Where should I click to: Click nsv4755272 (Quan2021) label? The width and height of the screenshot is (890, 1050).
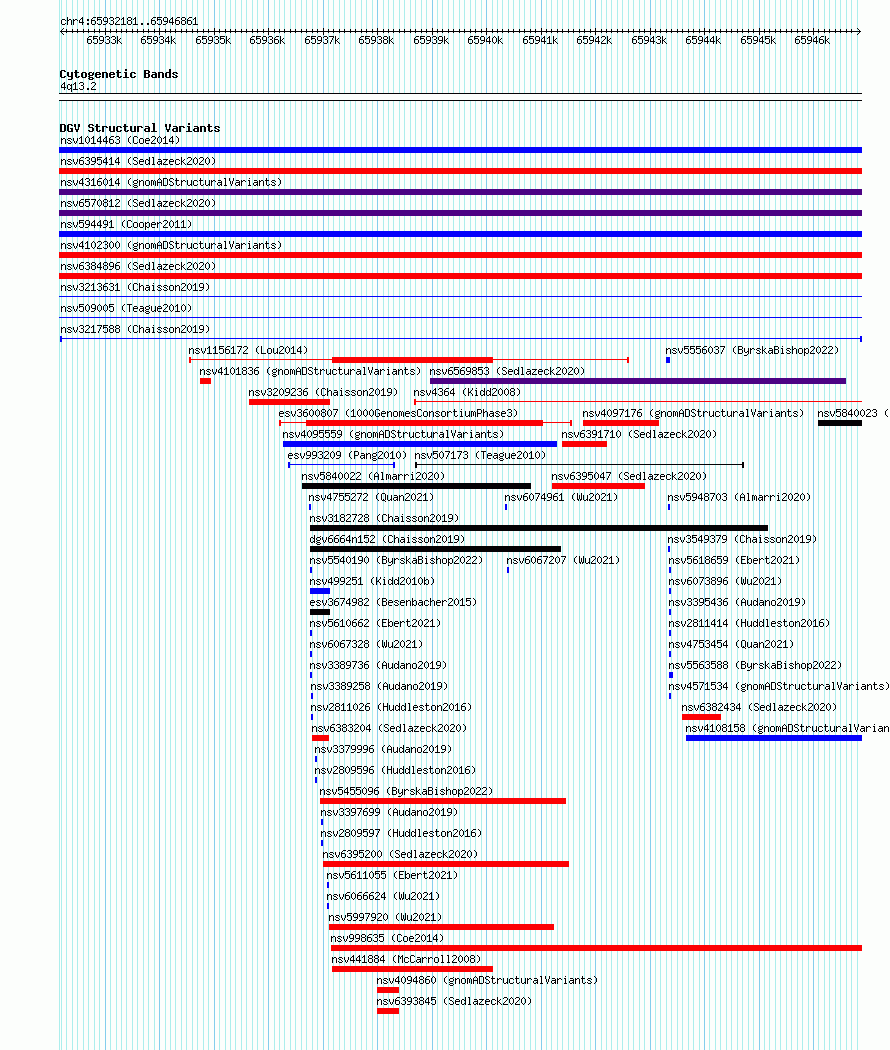[x=371, y=498]
